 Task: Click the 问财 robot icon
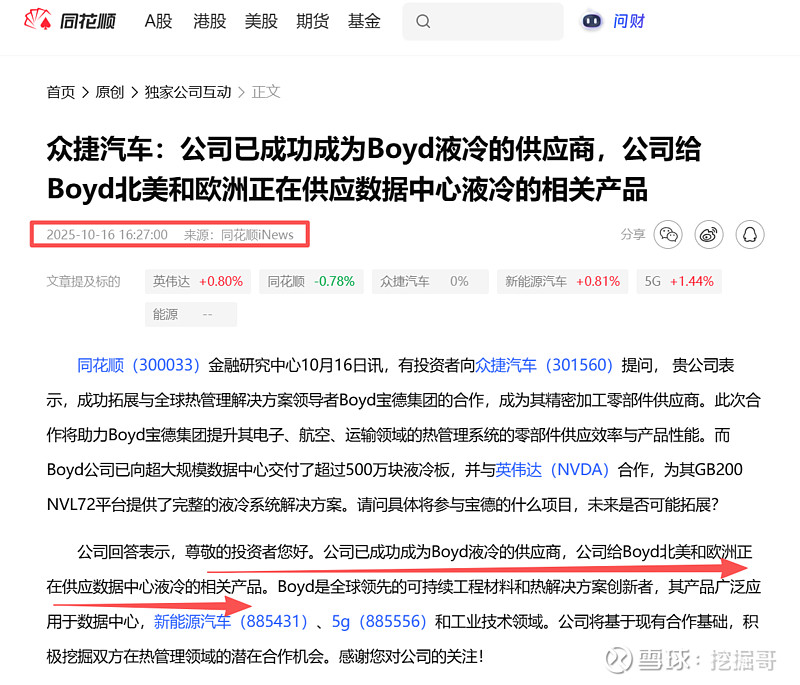coord(592,21)
